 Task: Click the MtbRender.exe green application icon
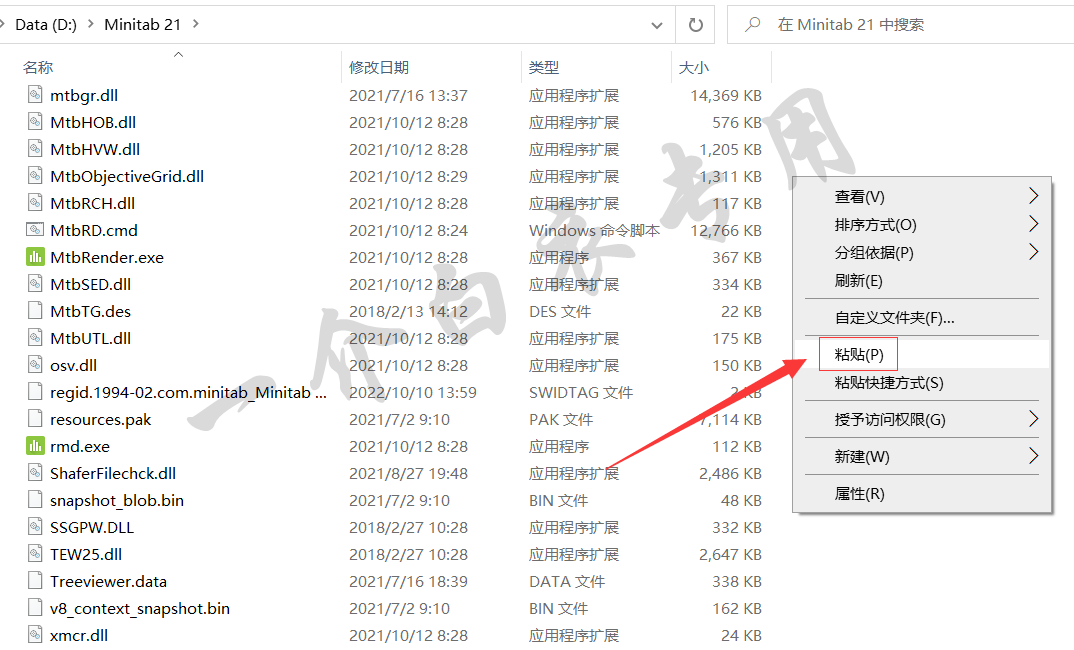35,257
